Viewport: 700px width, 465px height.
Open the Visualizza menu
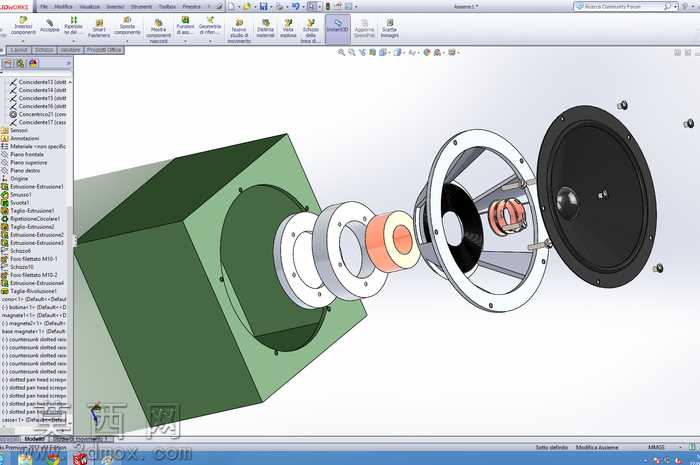click(89, 7)
